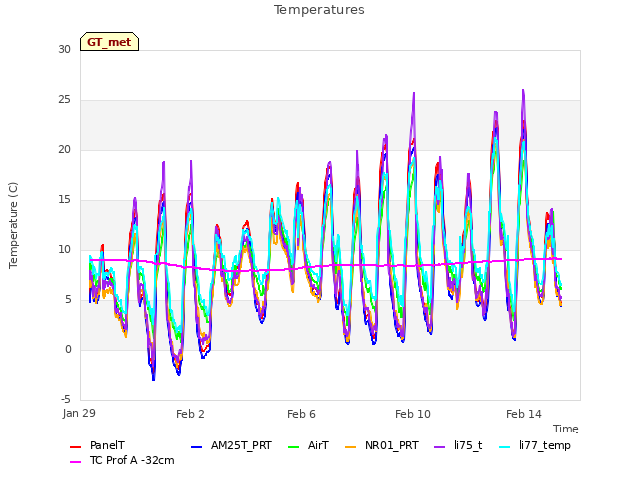Viewport: 640px width, 480px height.
Task: Click the blue AM25T_PRT legend color marker
Action: click(x=196, y=447)
